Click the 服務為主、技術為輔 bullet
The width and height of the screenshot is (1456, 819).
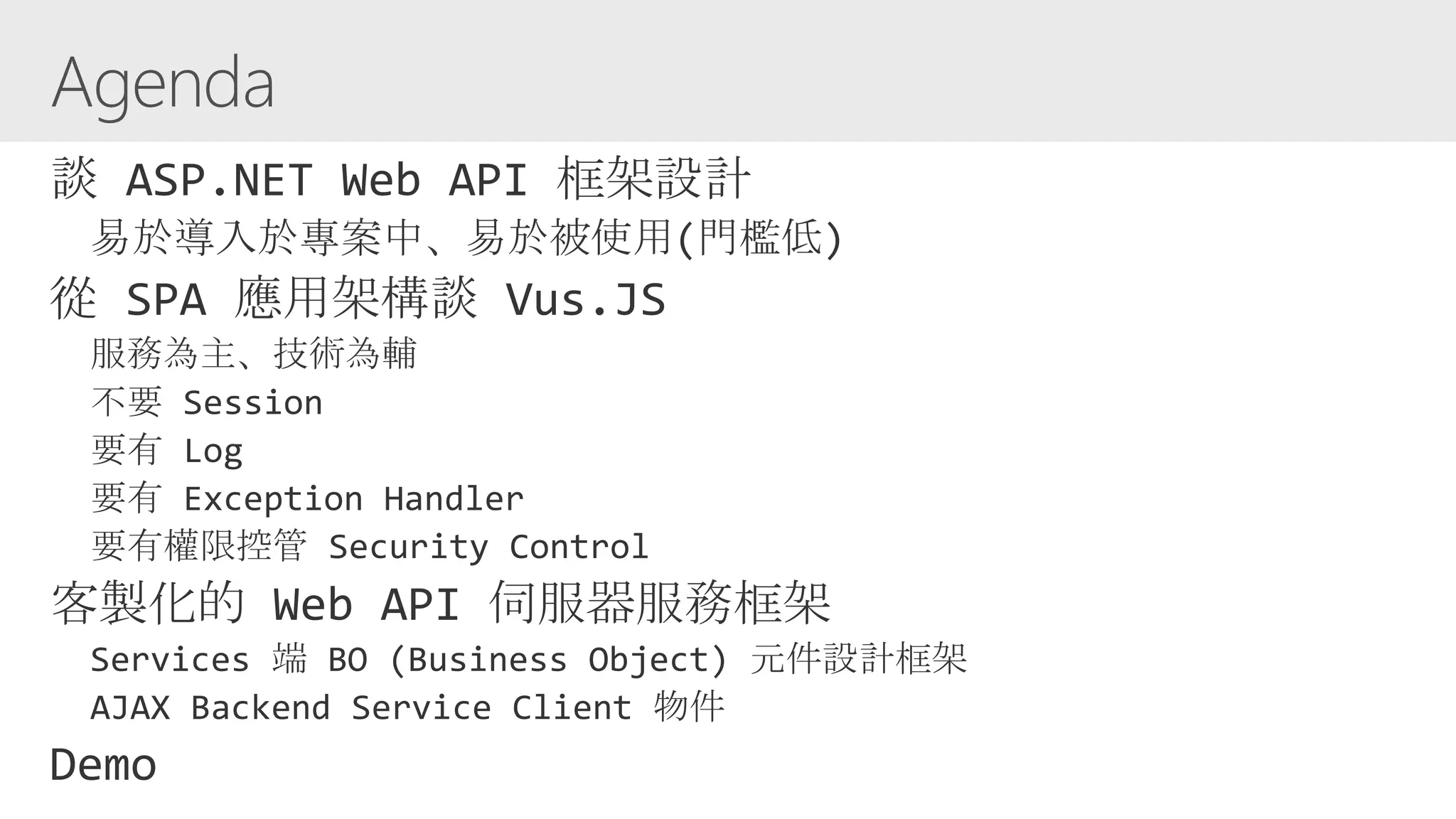click(254, 353)
